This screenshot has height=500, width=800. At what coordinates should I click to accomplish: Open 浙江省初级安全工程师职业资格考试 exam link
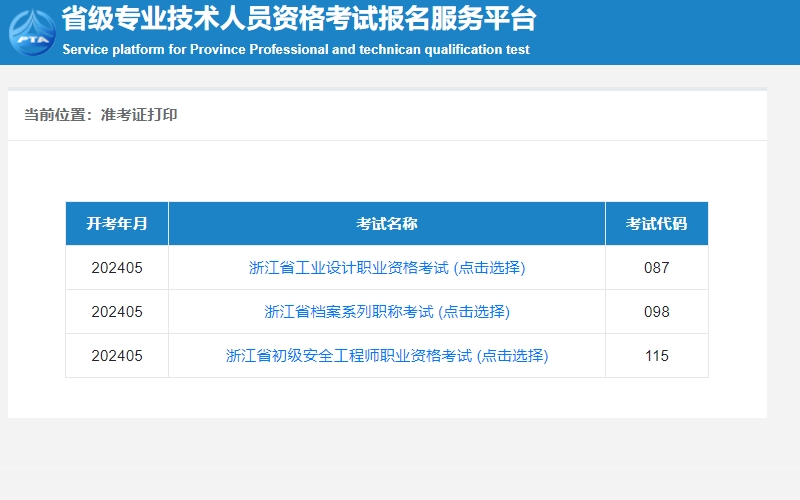point(387,356)
